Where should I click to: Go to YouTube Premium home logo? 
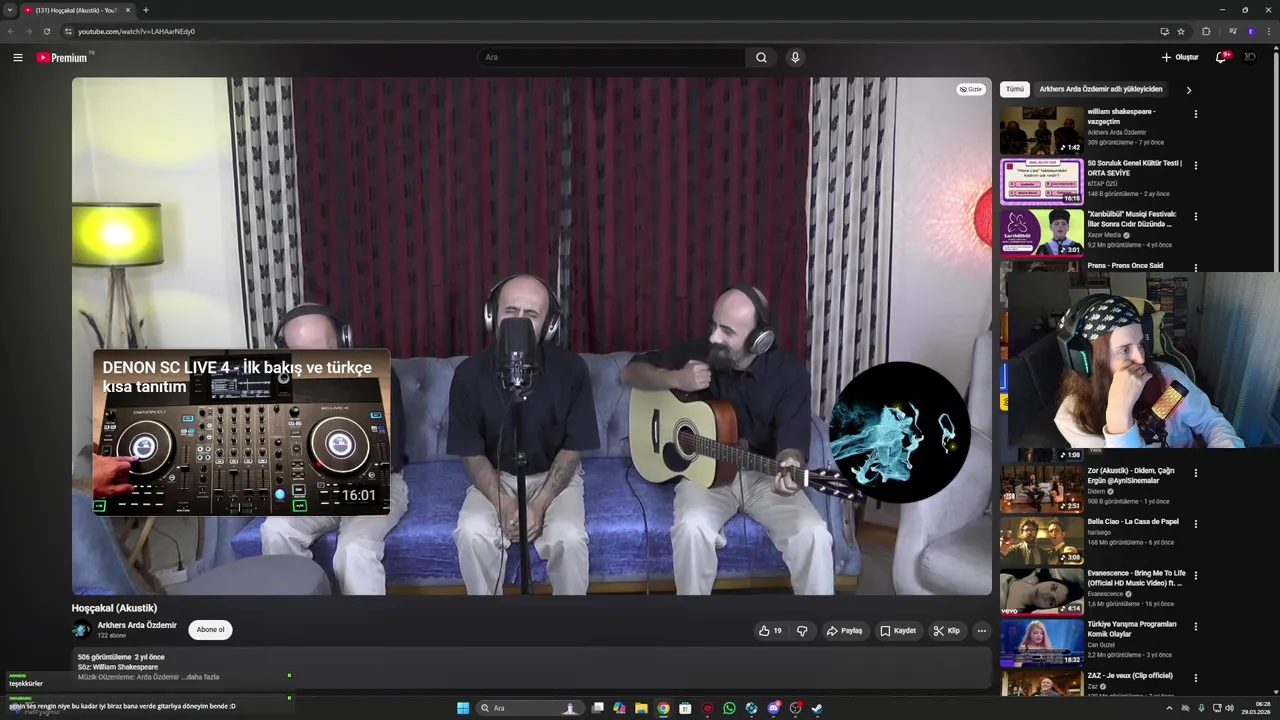coord(64,57)
